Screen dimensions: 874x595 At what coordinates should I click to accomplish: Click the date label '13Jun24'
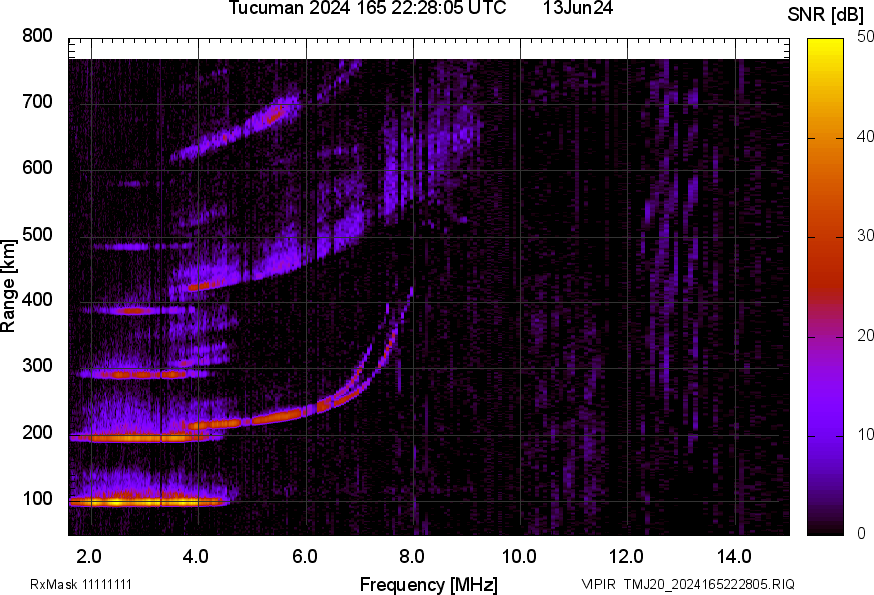point(578,8)
